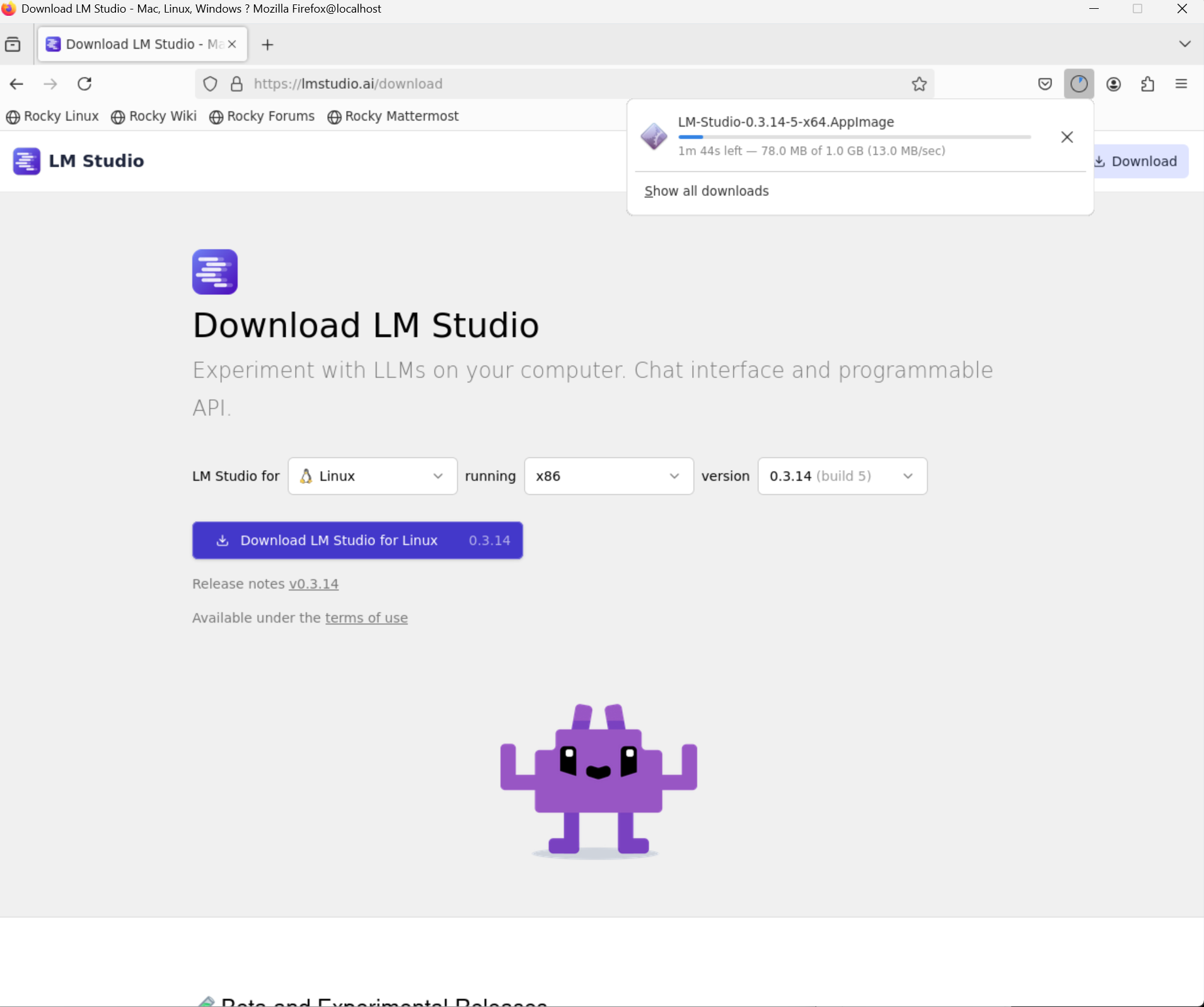The height and width of the screenshot is (1007, 1204).
Task: Expand the 0.3.14 version dropdown
Action: [842, 476]
